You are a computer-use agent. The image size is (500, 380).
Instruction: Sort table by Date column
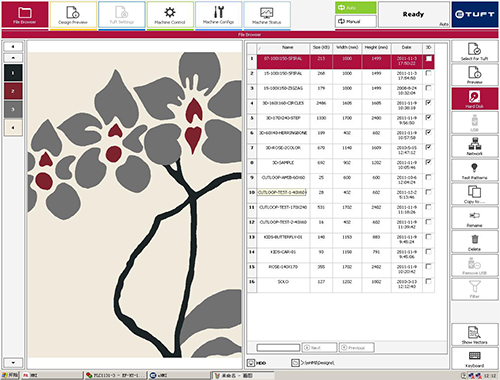[x=407, y=48]
